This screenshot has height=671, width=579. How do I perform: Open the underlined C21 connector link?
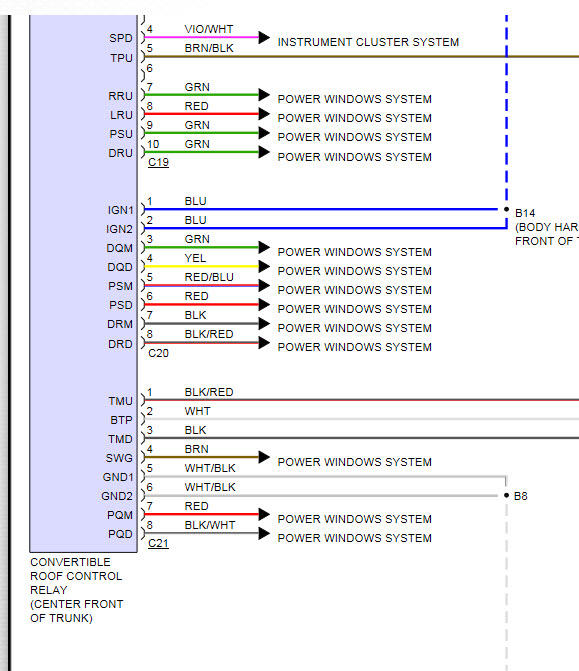click(x=158, y=543)
